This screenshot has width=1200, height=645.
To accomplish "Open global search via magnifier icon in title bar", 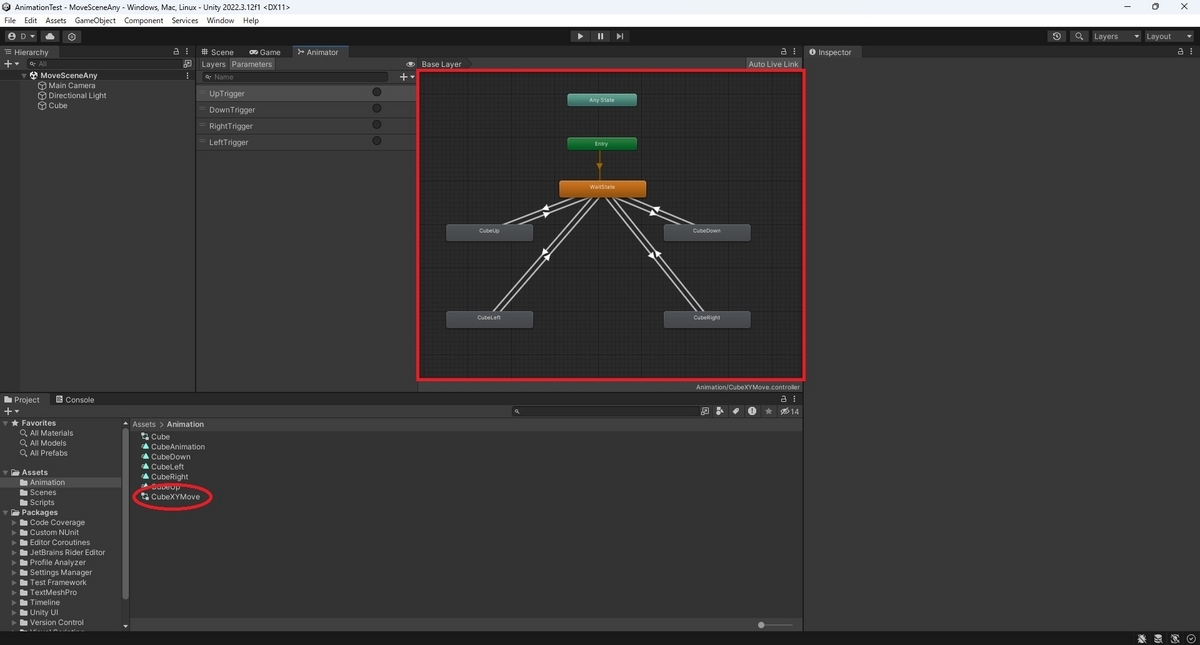I will pos(1078,36).
